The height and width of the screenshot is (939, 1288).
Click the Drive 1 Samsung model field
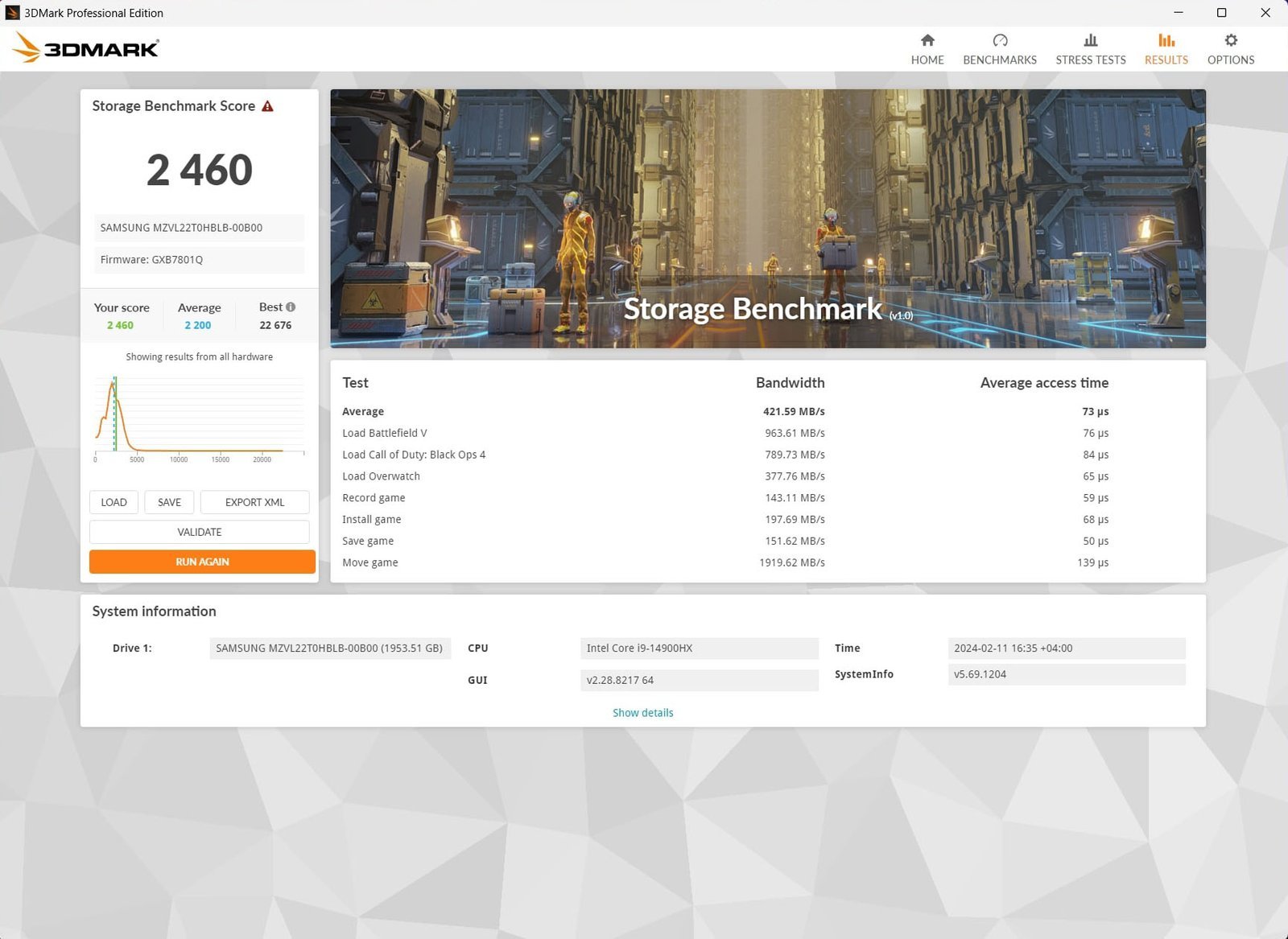(329, 649)
